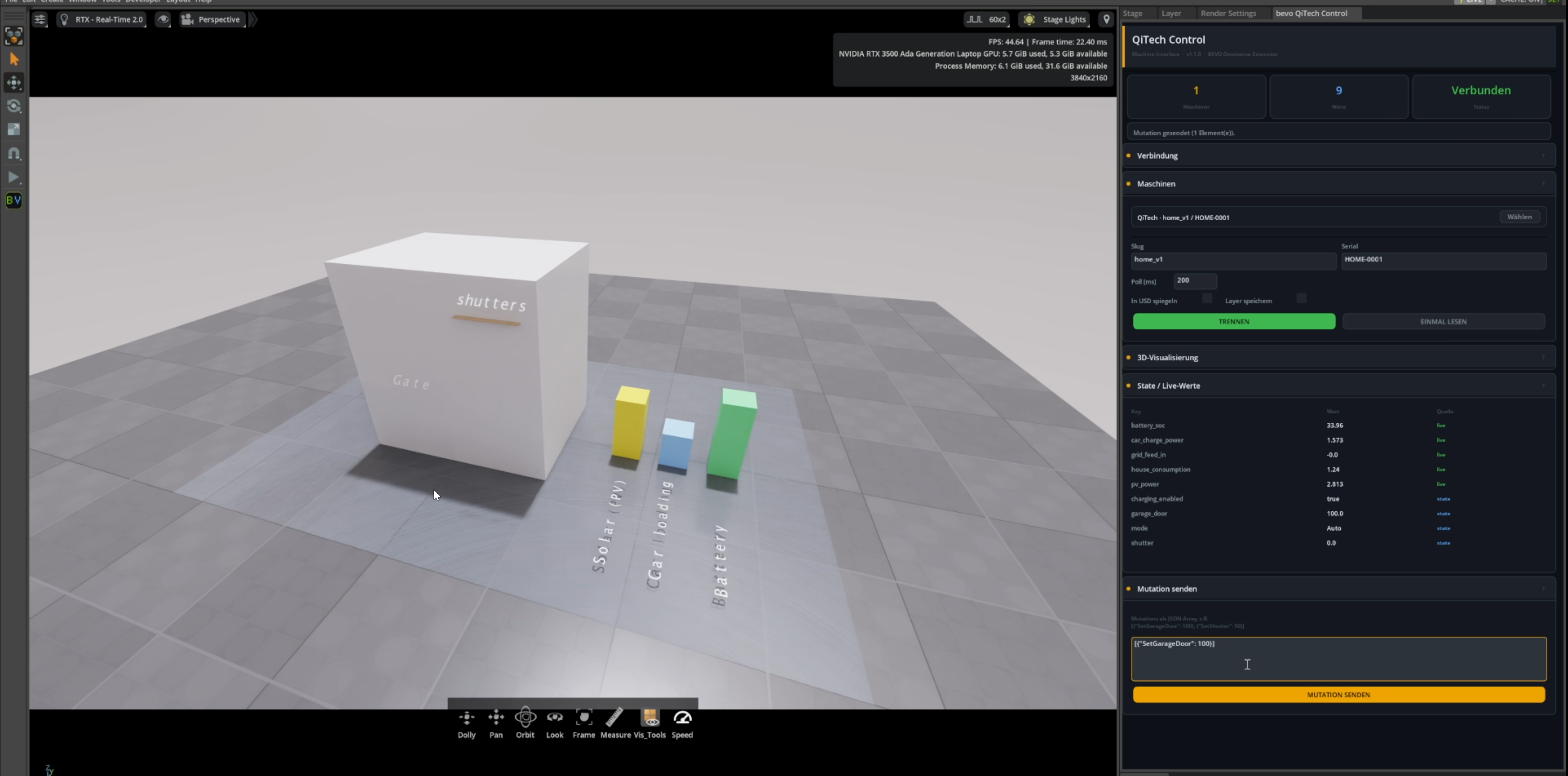
Task: Open the Vis_Tools icon
Action: click(x=649, y=724)
